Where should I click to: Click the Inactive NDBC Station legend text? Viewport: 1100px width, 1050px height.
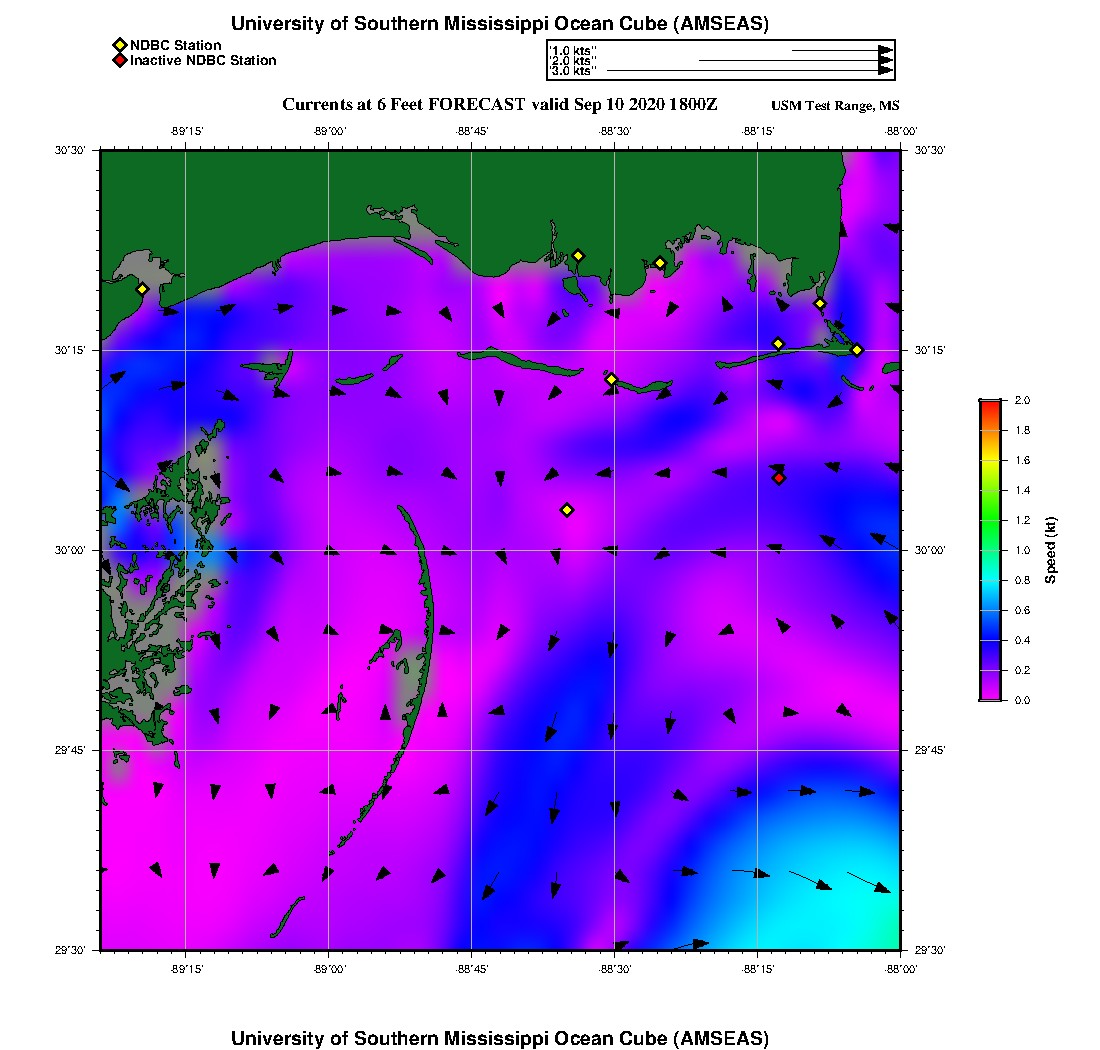[x=203, y=60]
